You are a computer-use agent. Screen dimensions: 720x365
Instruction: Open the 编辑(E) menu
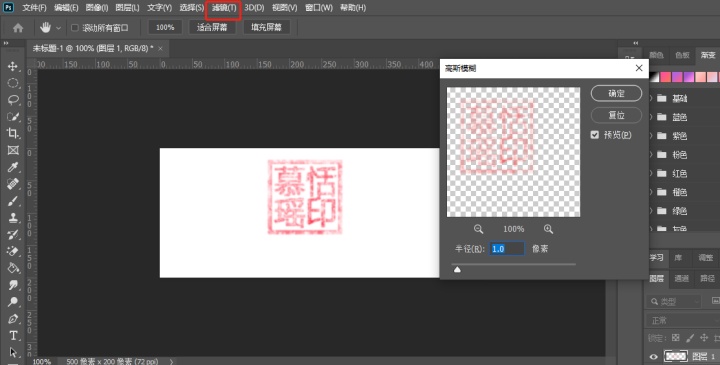(66, 8)
